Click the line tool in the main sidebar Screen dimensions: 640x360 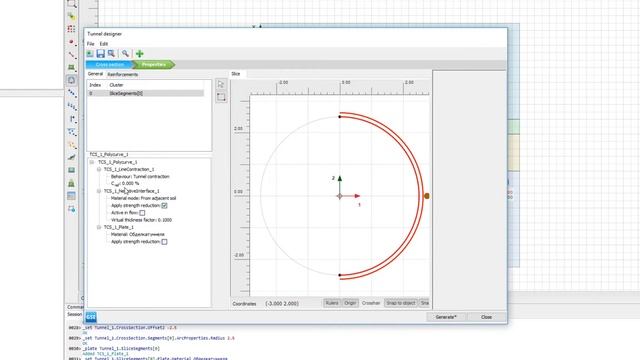(x=72, y=55)
